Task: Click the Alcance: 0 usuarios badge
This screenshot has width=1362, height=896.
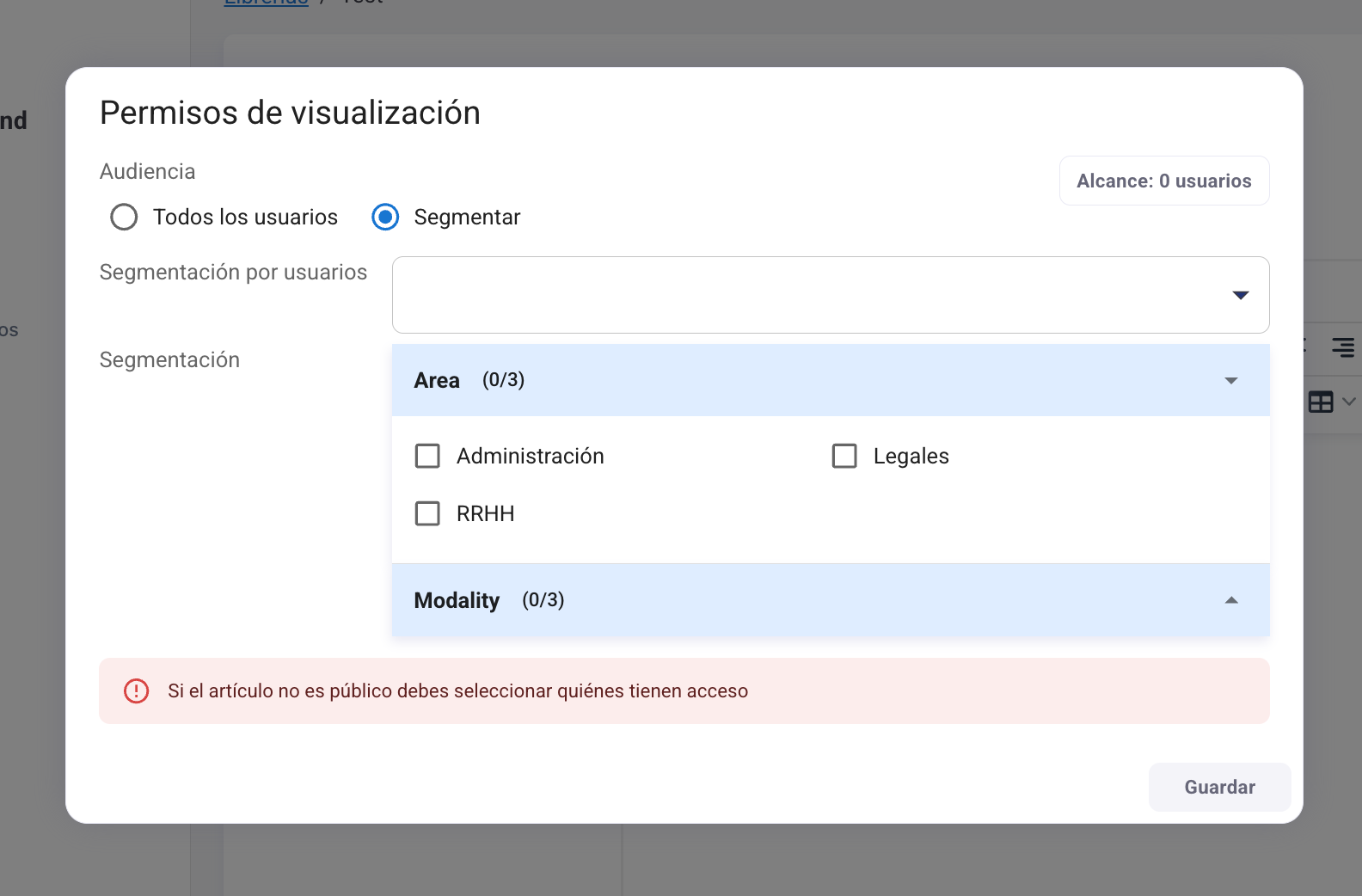Action: coord(1163,181)
